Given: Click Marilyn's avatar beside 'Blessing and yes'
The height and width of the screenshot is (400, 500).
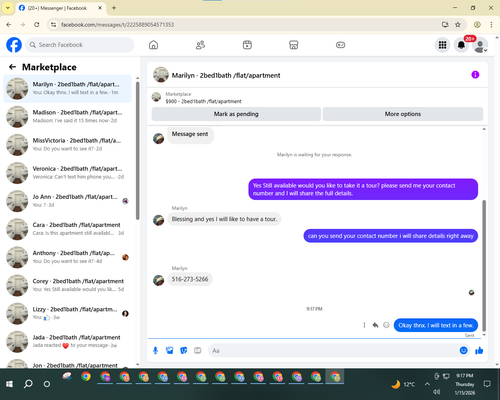Looking at the screenshot, I should point(158,220).
